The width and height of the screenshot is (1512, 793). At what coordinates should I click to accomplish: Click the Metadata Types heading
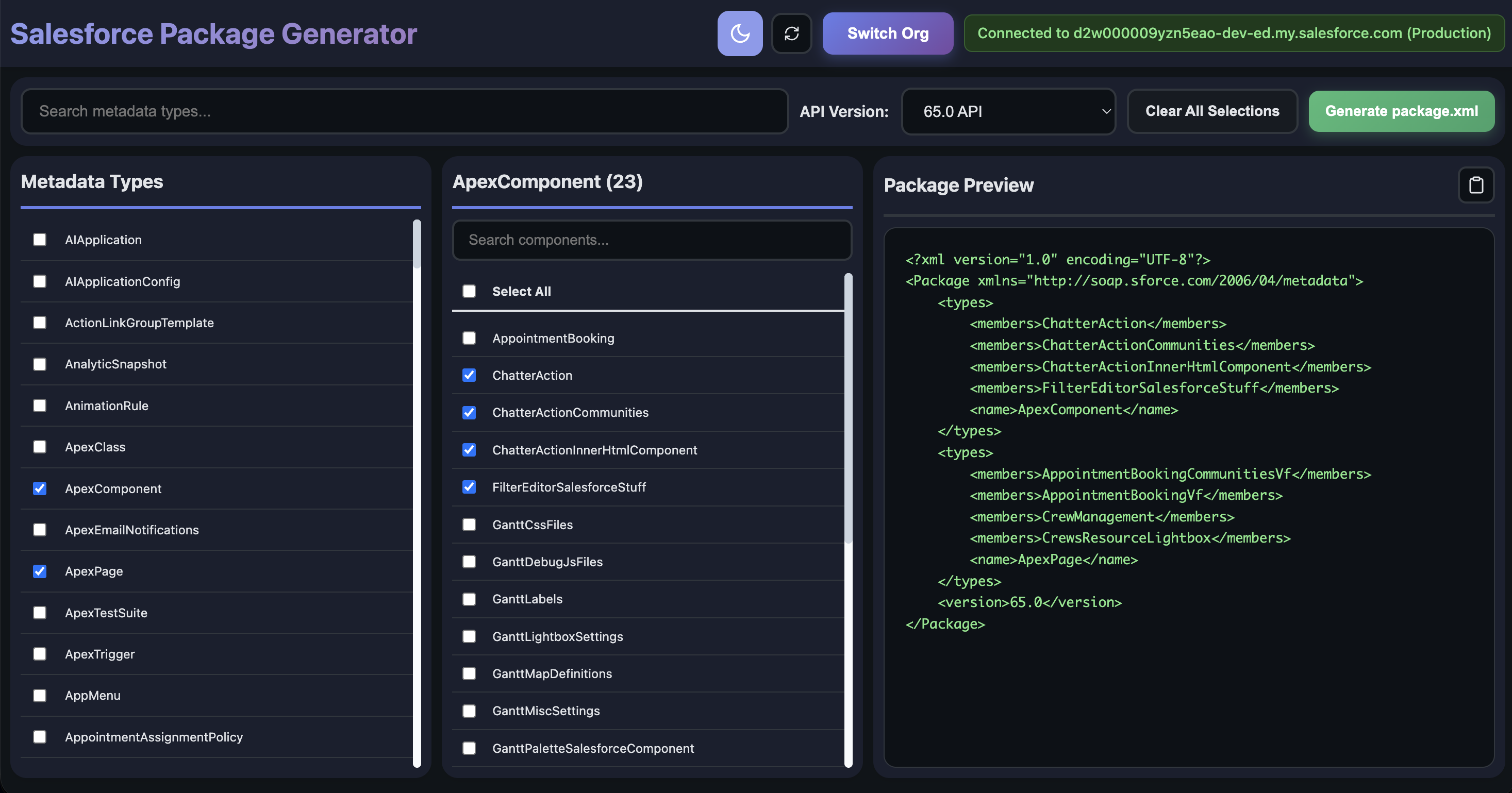pos(92,182)
